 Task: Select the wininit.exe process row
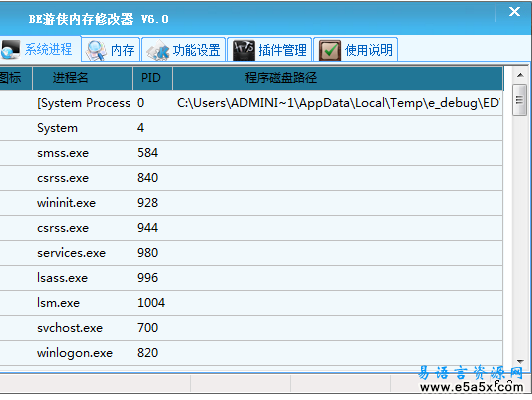pos(251,203)
